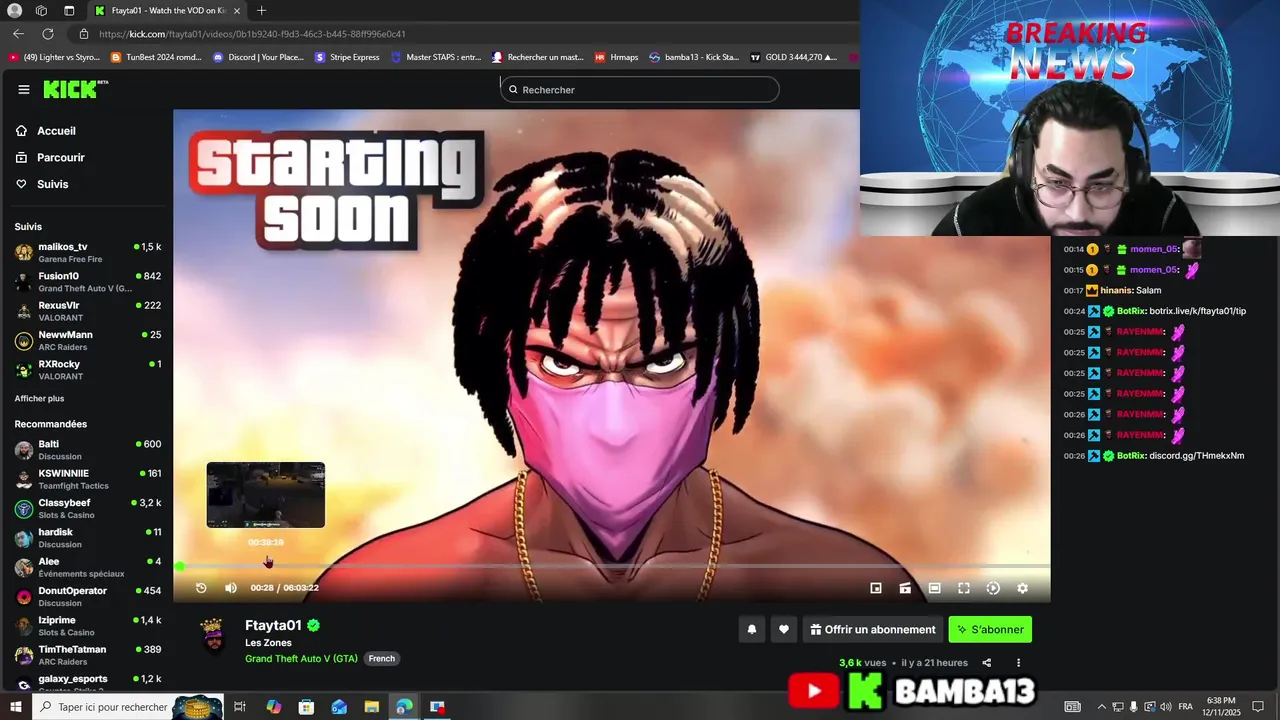Go back with the browser back arrow
The width and height of the screenshot is (1280, 720).
(18, 33)
